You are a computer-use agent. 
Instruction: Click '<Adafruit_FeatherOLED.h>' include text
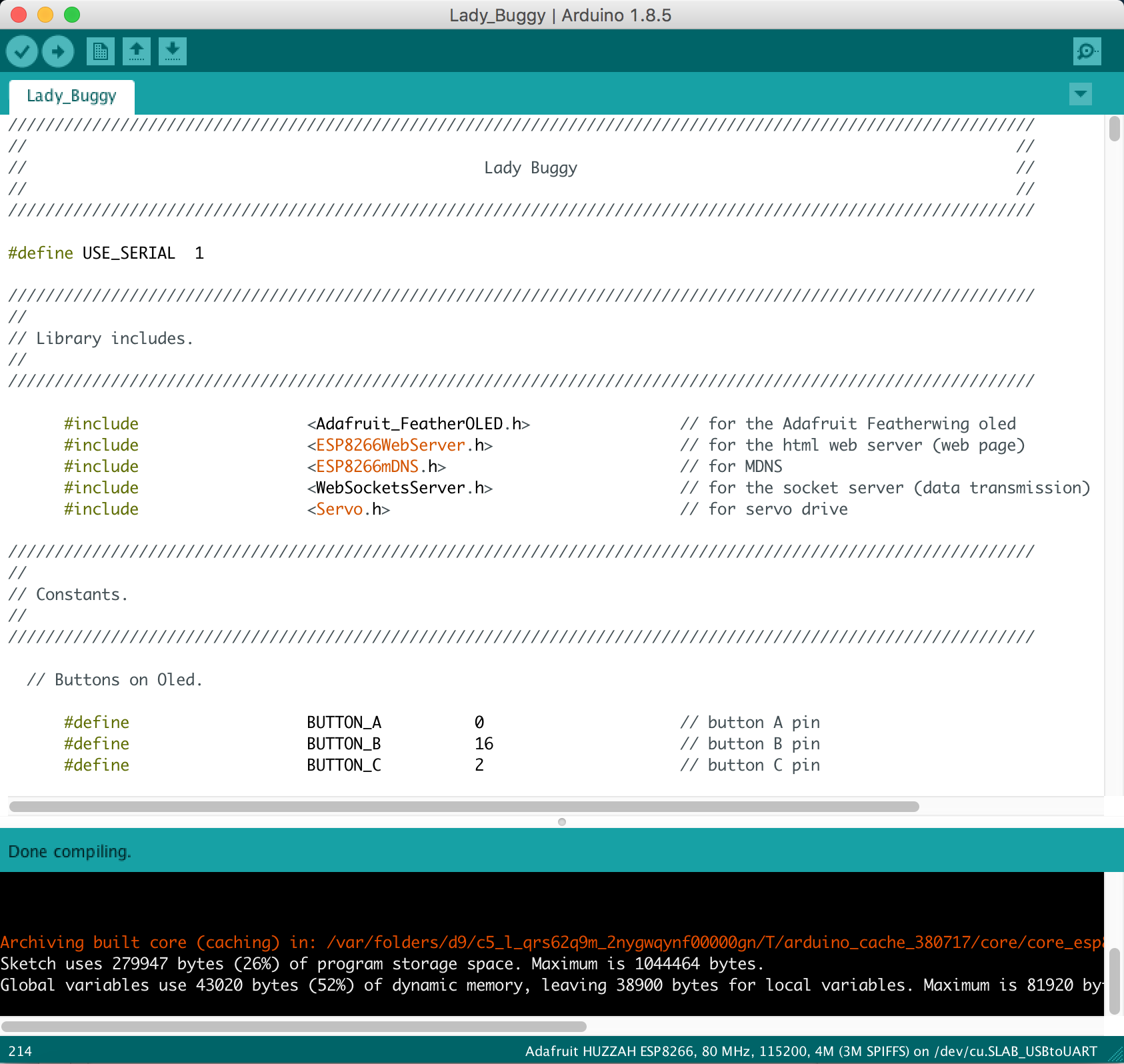pyautogui.click(x=419, y=424)
